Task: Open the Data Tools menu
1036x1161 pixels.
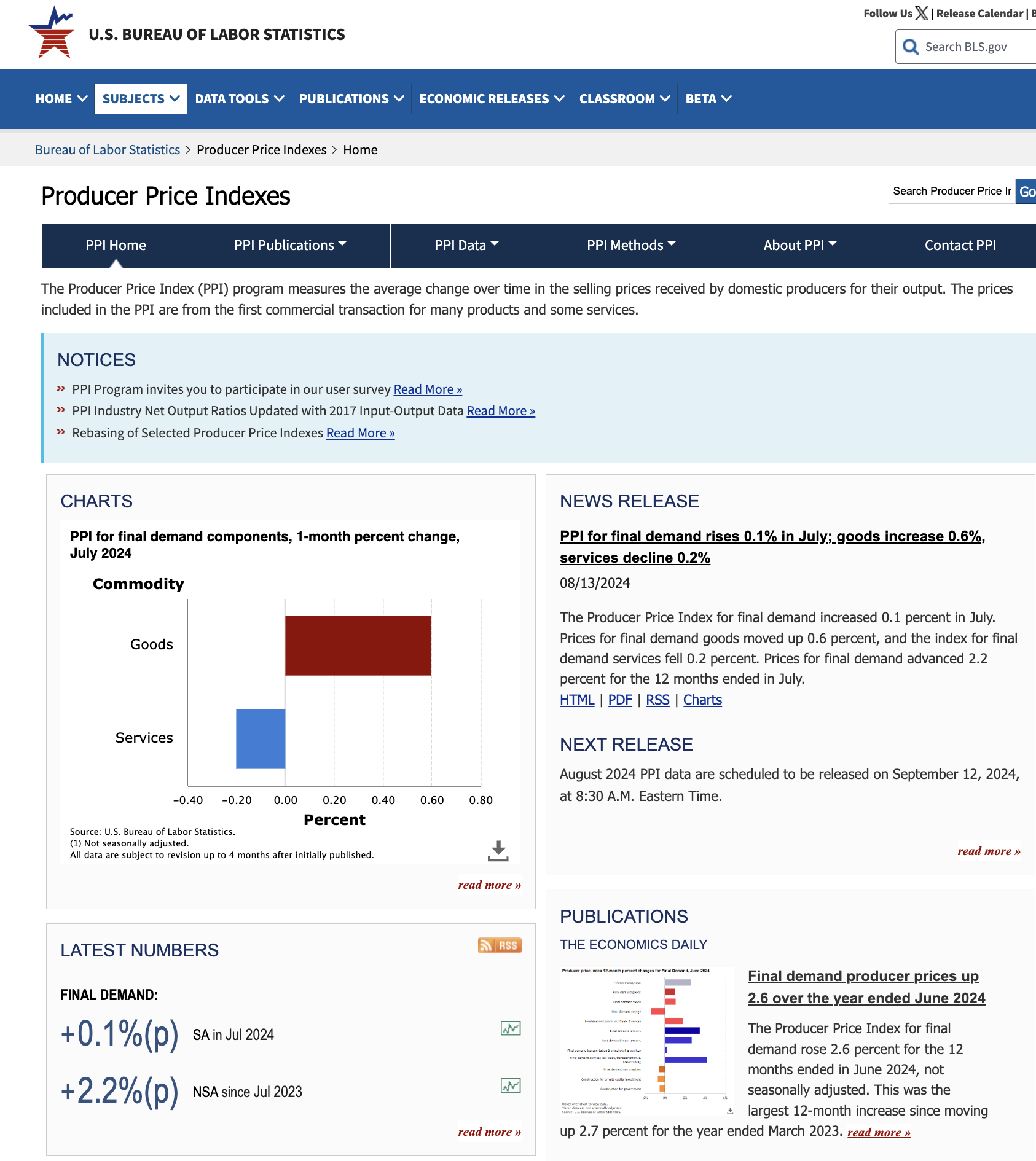Action: 239,99
